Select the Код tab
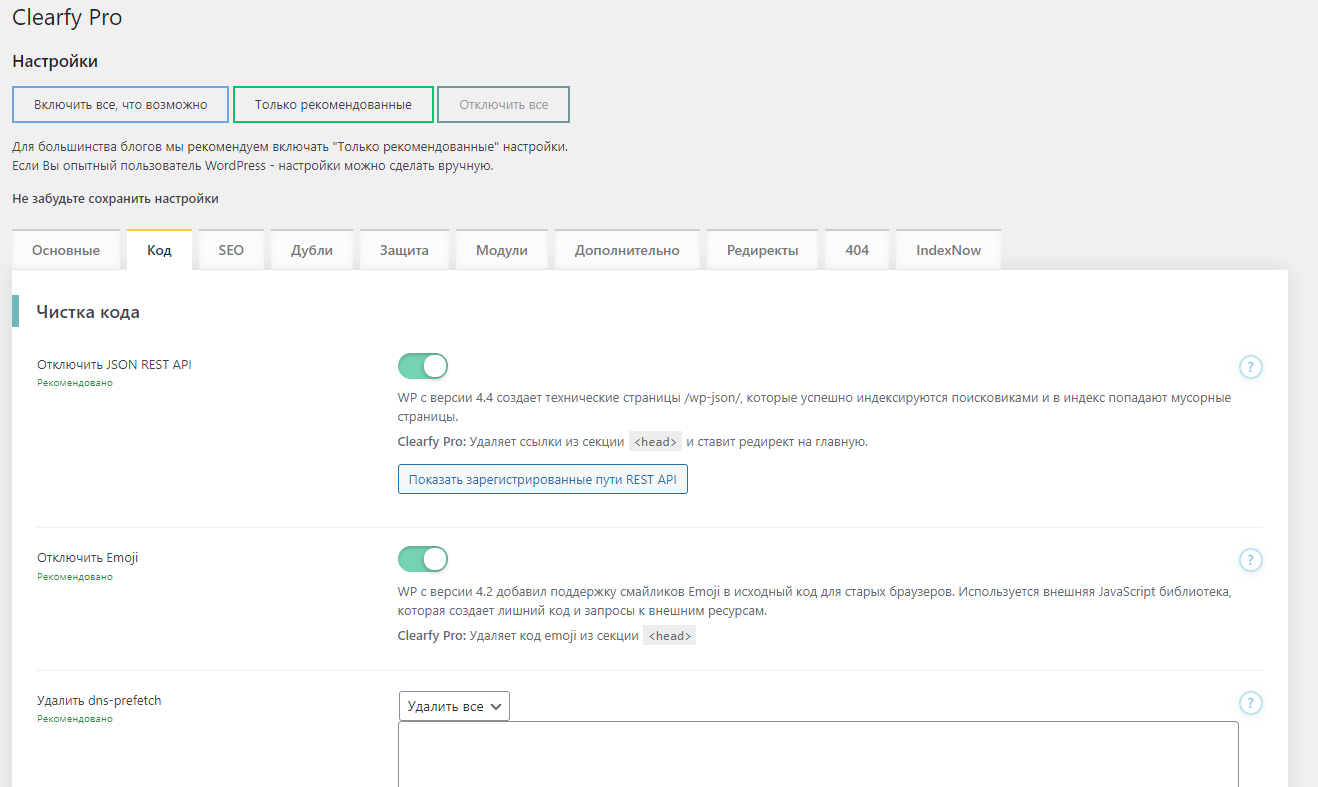Screen dimensions: 1318x787 click(x=159, y=250)
